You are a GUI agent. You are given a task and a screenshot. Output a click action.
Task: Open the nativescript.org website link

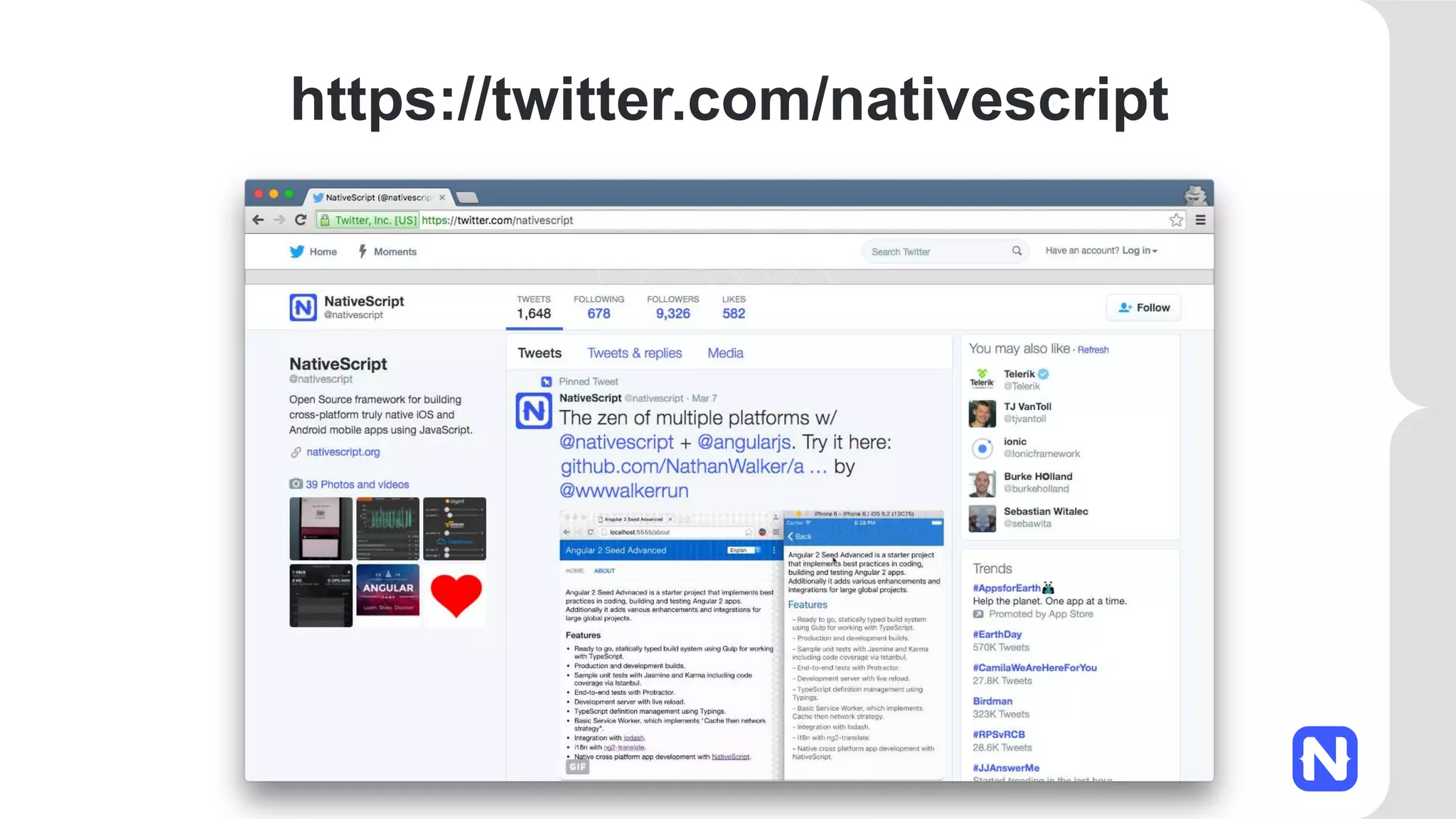pyautogui.click(x=343, y=452)
